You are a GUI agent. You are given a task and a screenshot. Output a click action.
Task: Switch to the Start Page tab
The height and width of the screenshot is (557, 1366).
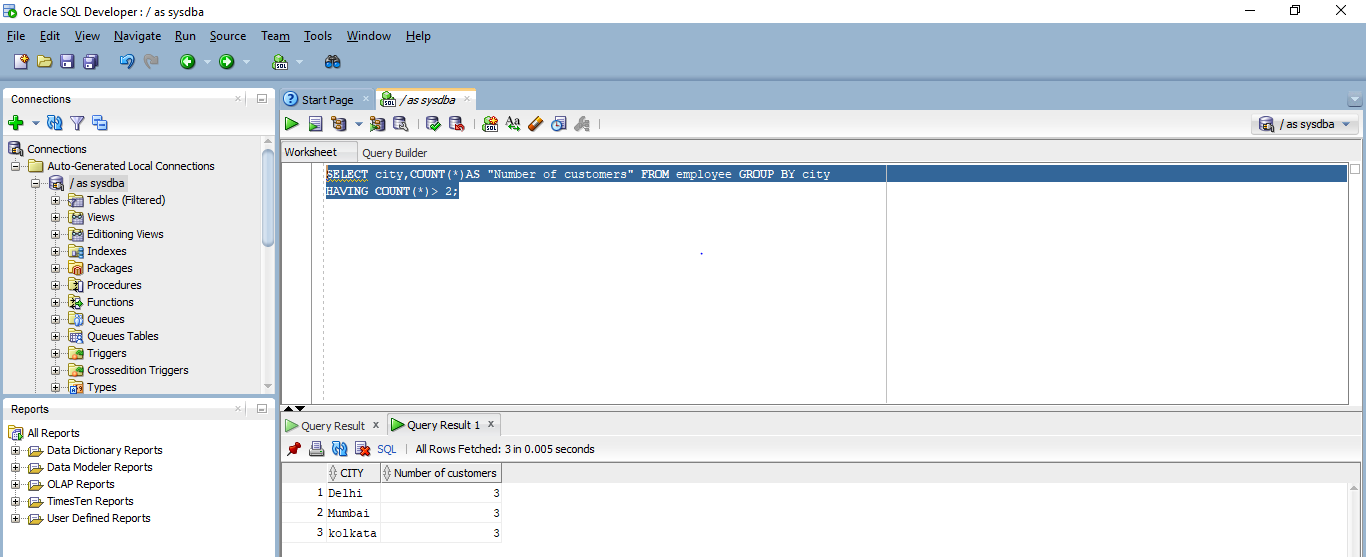point(327,99)
